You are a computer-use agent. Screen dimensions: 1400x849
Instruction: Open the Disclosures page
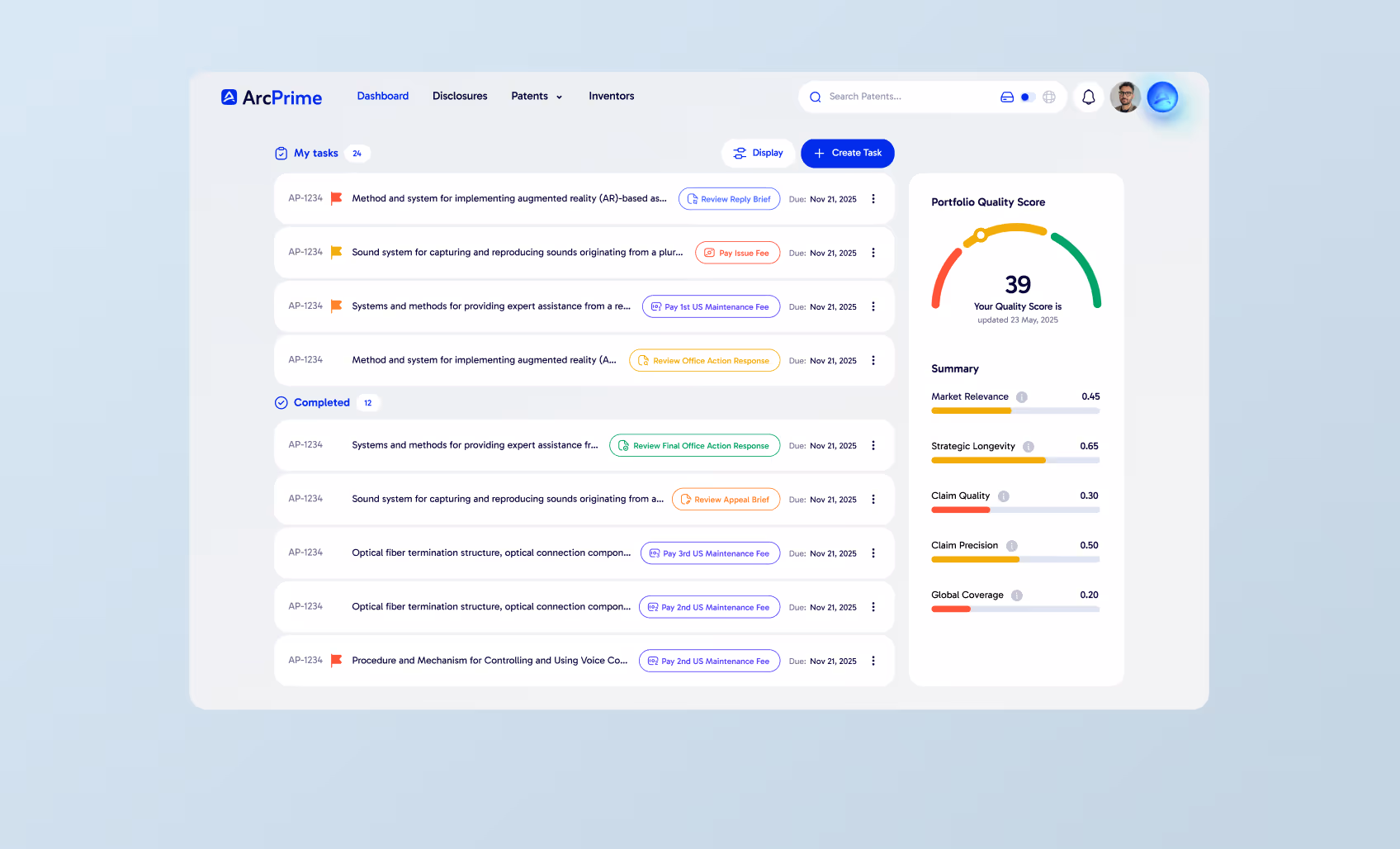[460, 96]
